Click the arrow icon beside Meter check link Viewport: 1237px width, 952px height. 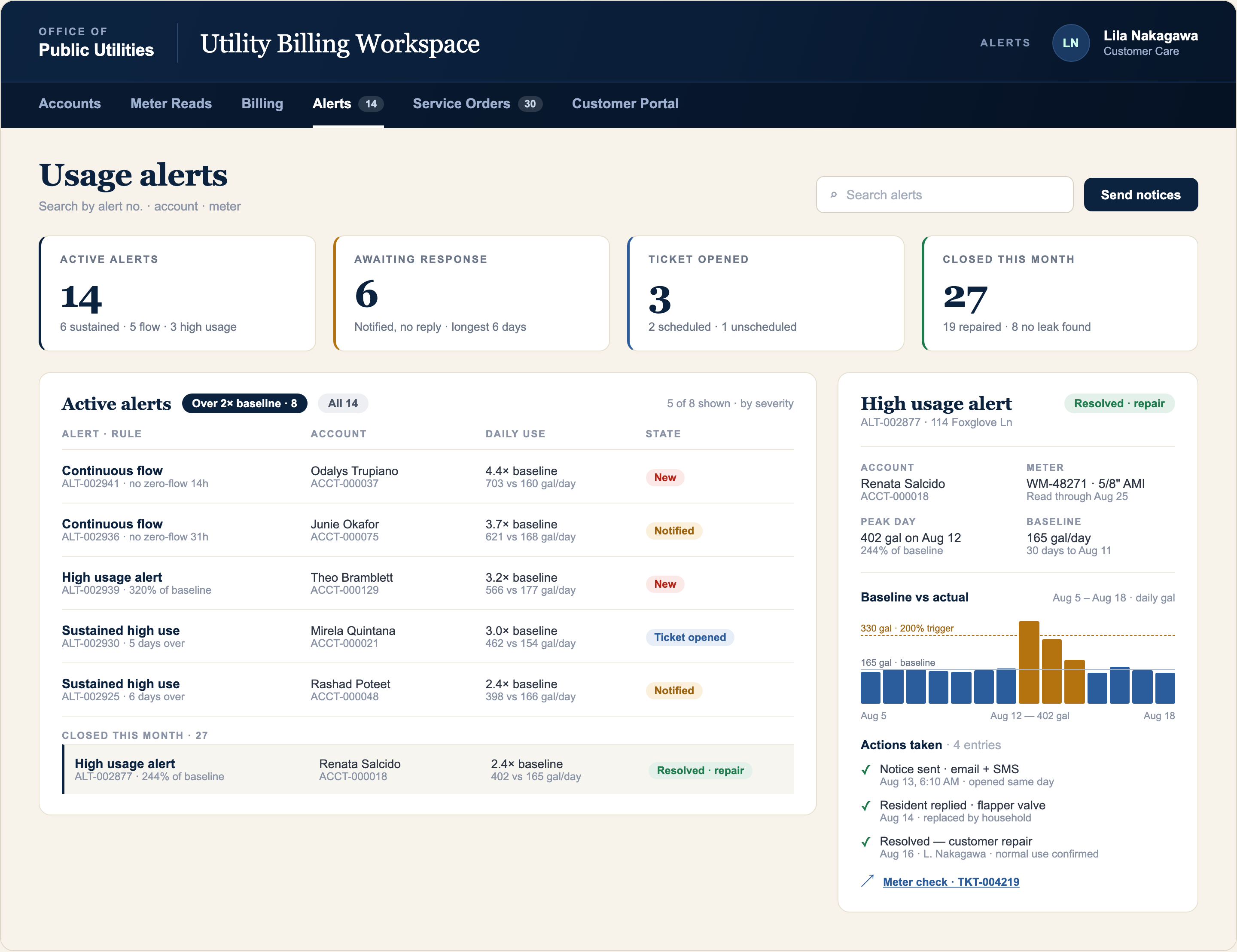pyautogui.click(x=868, y=881)
